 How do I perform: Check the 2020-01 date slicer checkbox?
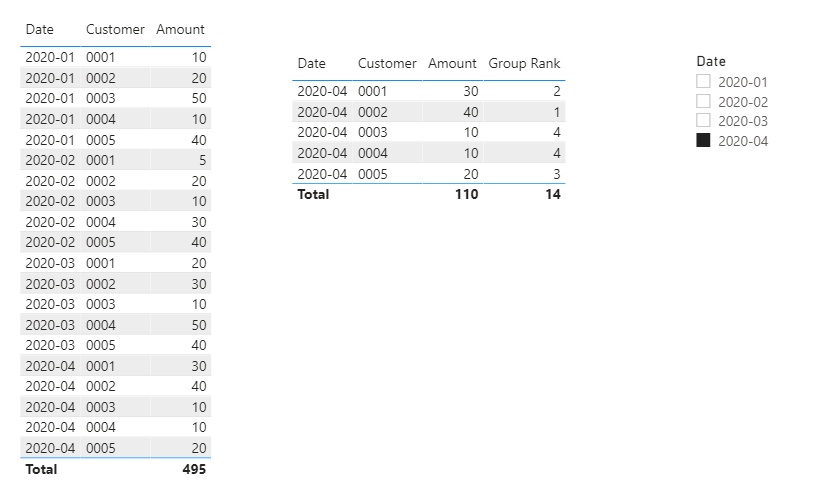click(x=703, y=81)
